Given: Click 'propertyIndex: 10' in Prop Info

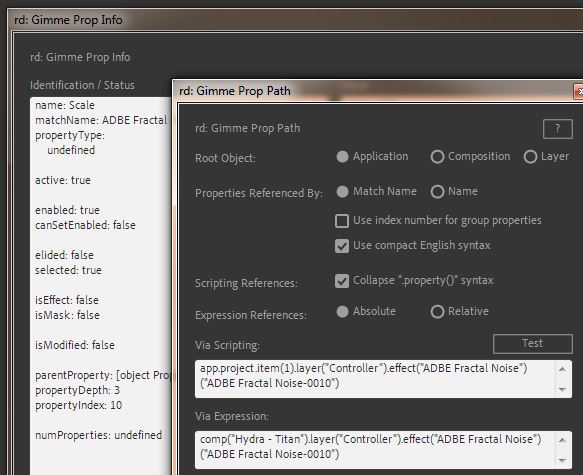Looking at the screenshot, I should pyautogui.click(x=78, y=405).
